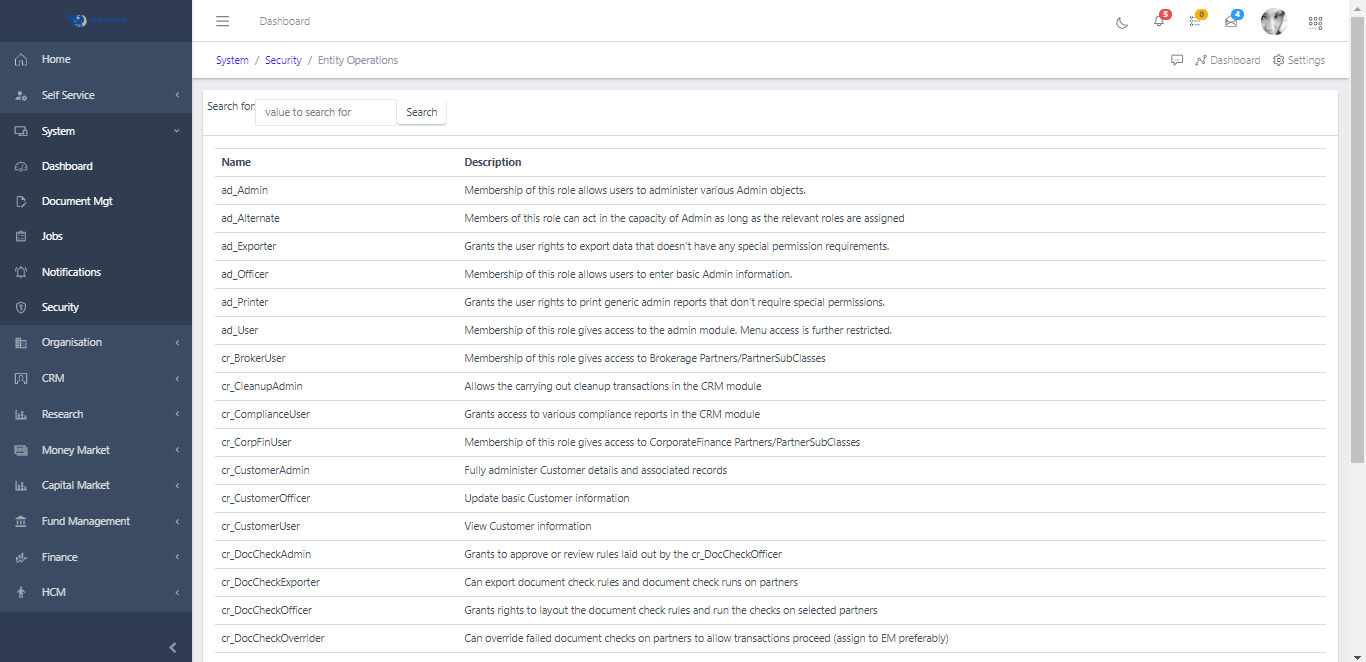Screen dimensions: 1366x662
Task: Open the apps grid icon at top right
Action: coord(1315,22)
